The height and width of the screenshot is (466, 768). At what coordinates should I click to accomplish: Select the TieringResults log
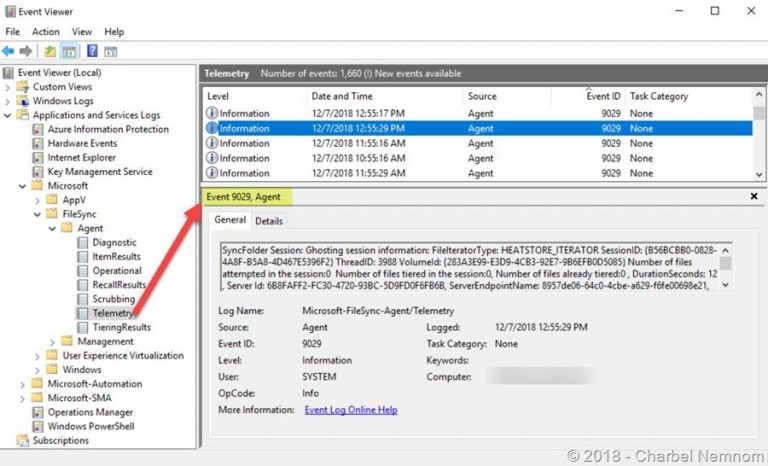pyautogui.click(x=121, y=327)
